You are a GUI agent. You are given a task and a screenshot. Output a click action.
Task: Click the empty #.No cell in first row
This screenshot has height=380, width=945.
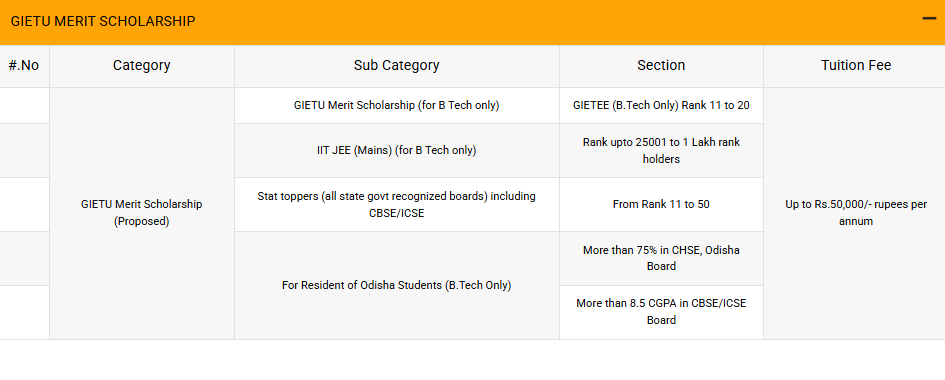(24, 105)
